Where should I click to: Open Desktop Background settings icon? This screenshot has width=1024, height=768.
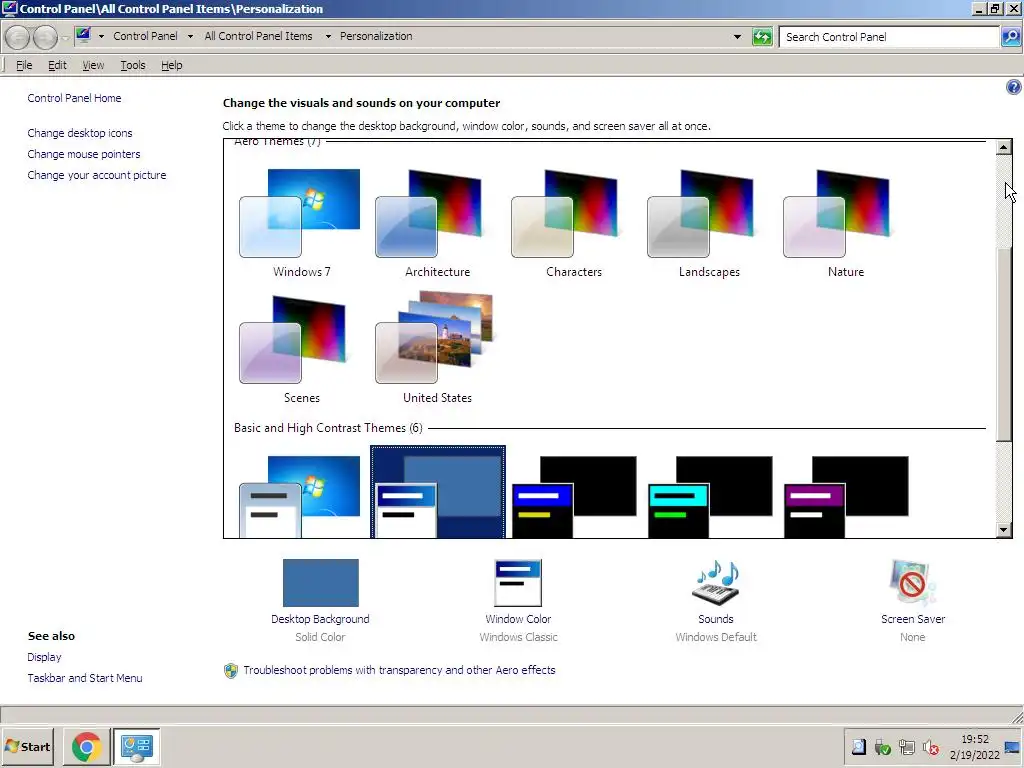pos(320,583)
